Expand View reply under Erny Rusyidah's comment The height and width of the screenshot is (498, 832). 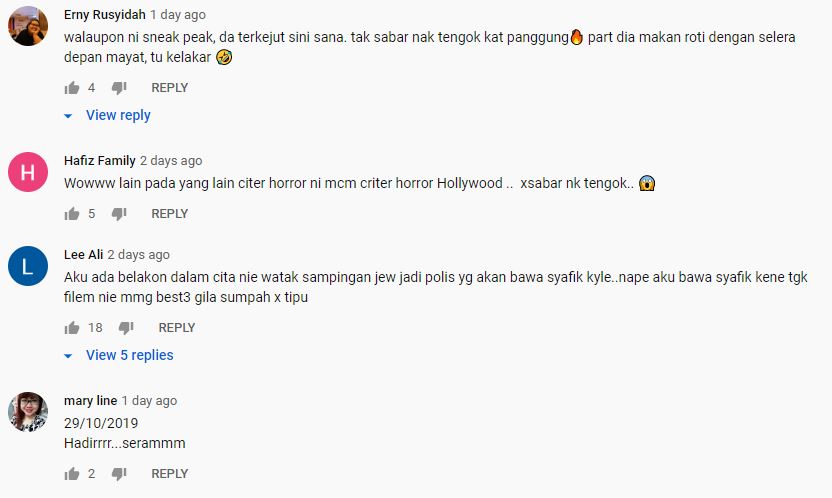tap(118, 115)
